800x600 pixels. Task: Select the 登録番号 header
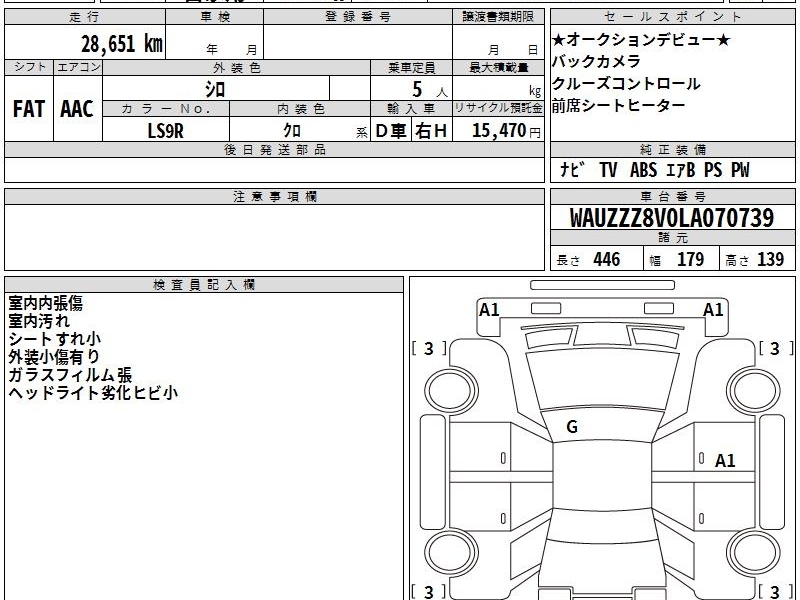(358, 17)
